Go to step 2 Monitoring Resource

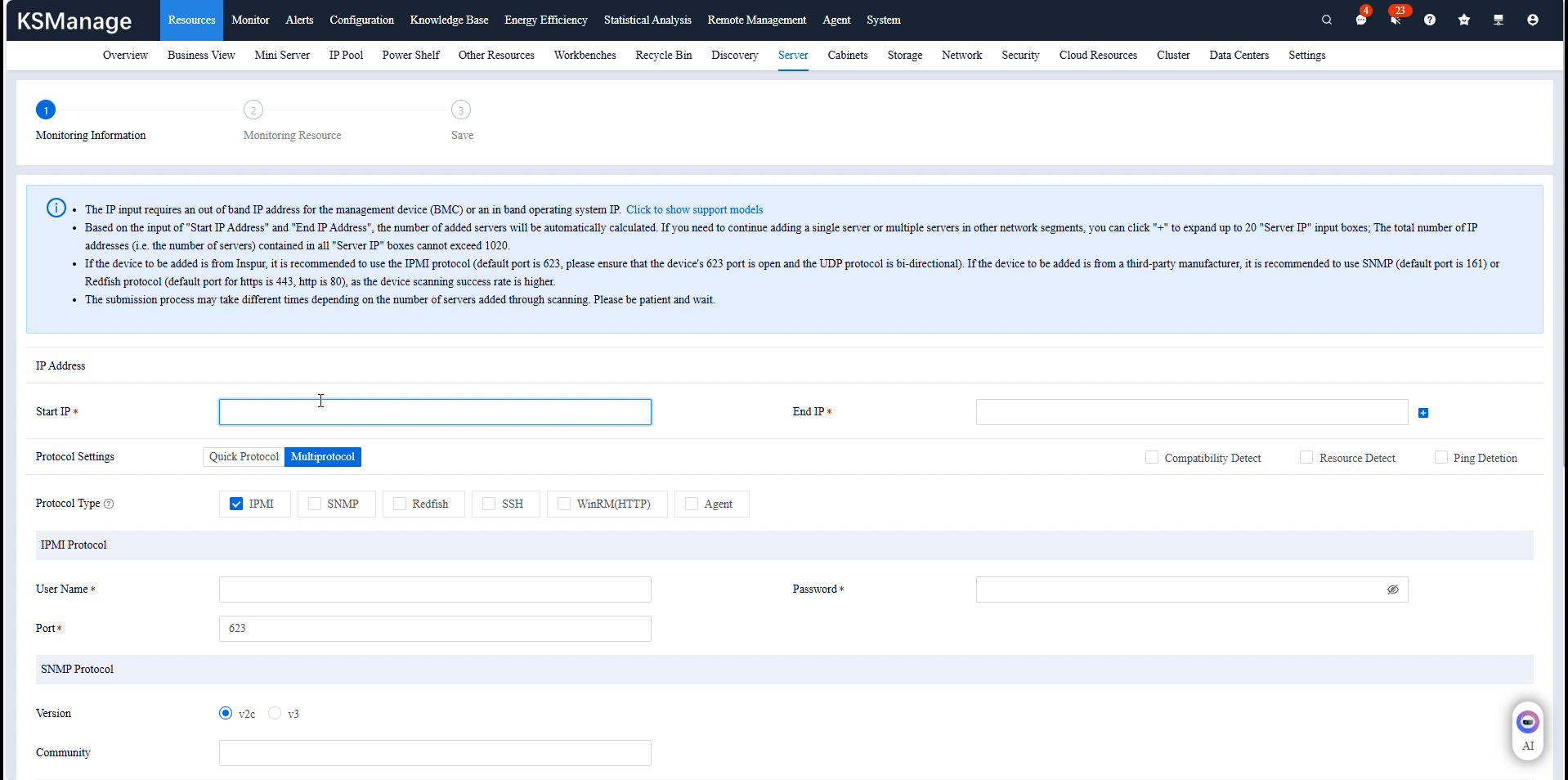tap(253, 110)
